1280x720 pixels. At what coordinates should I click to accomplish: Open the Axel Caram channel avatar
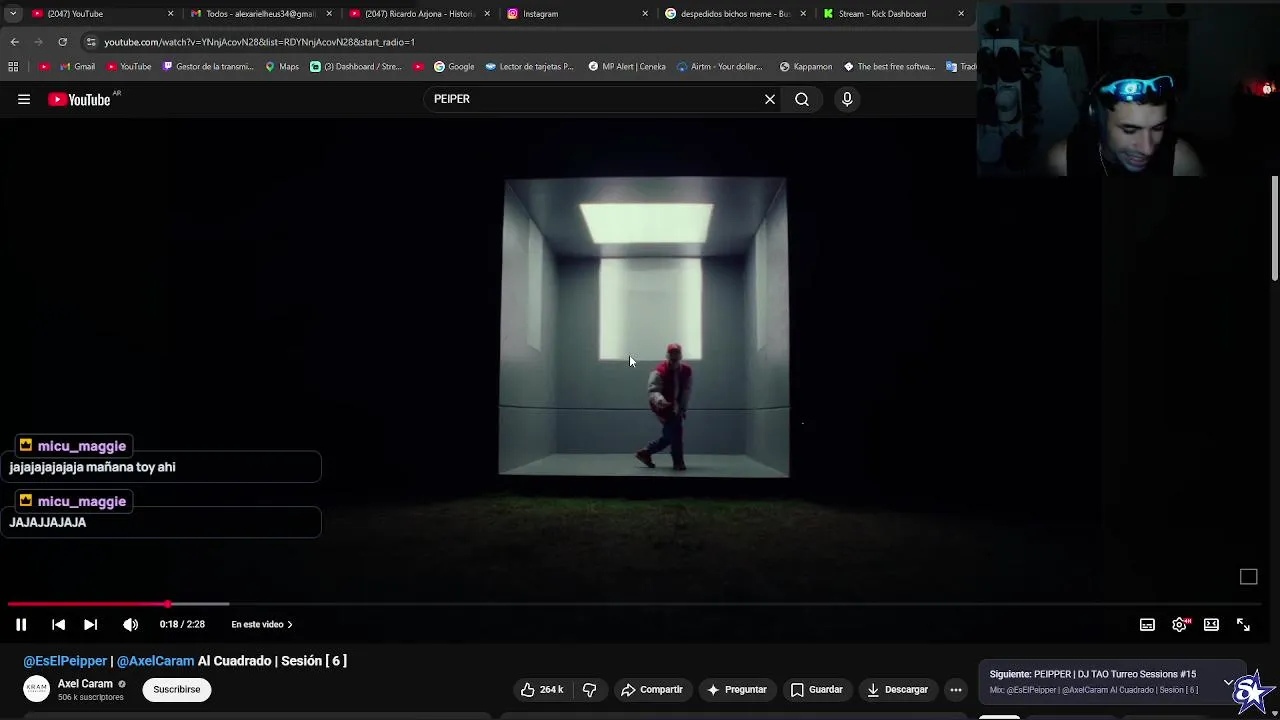(36, 689)
